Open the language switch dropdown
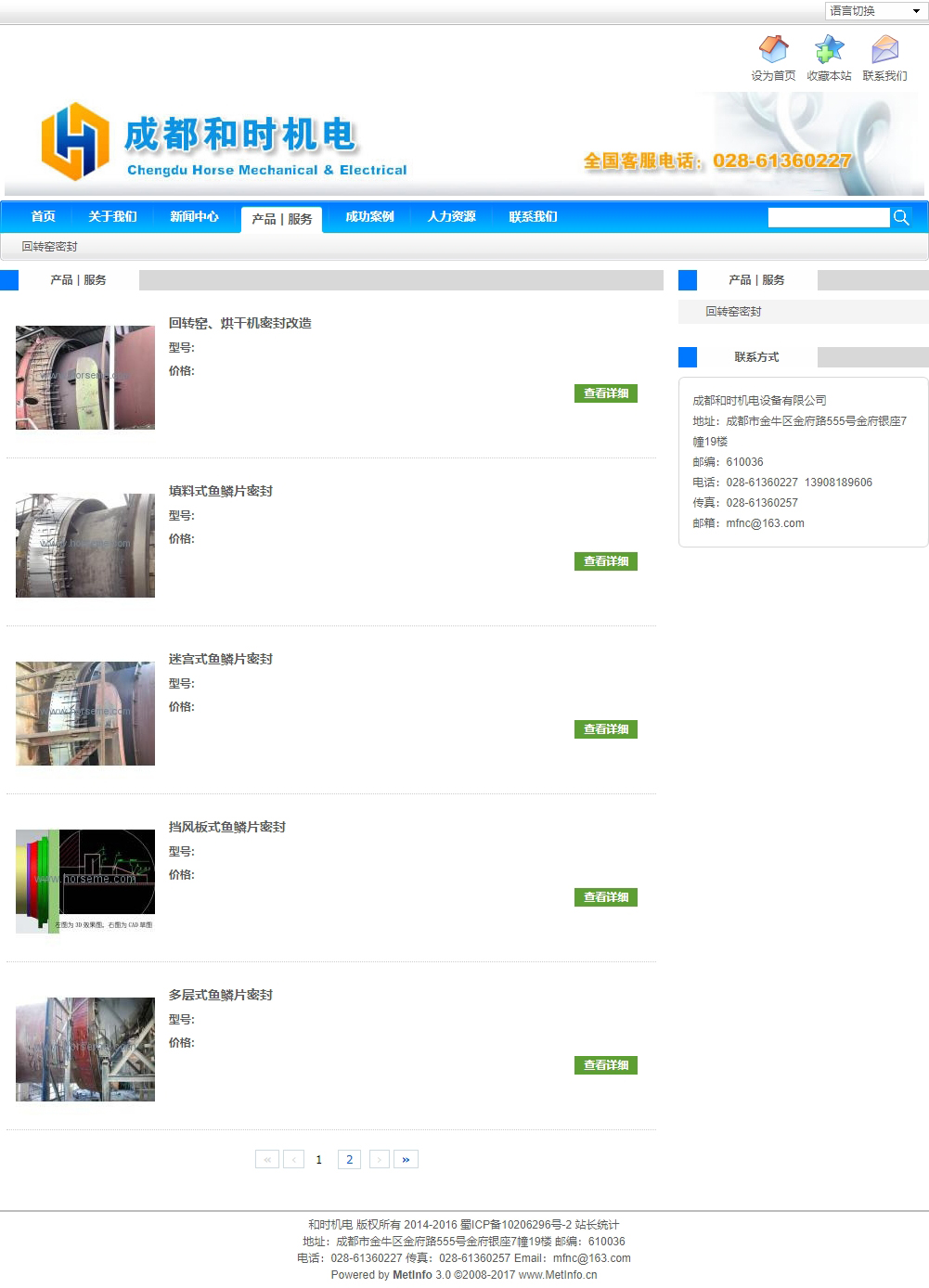The height and width of the screenshot is (1288, 929). click(874, 11)
